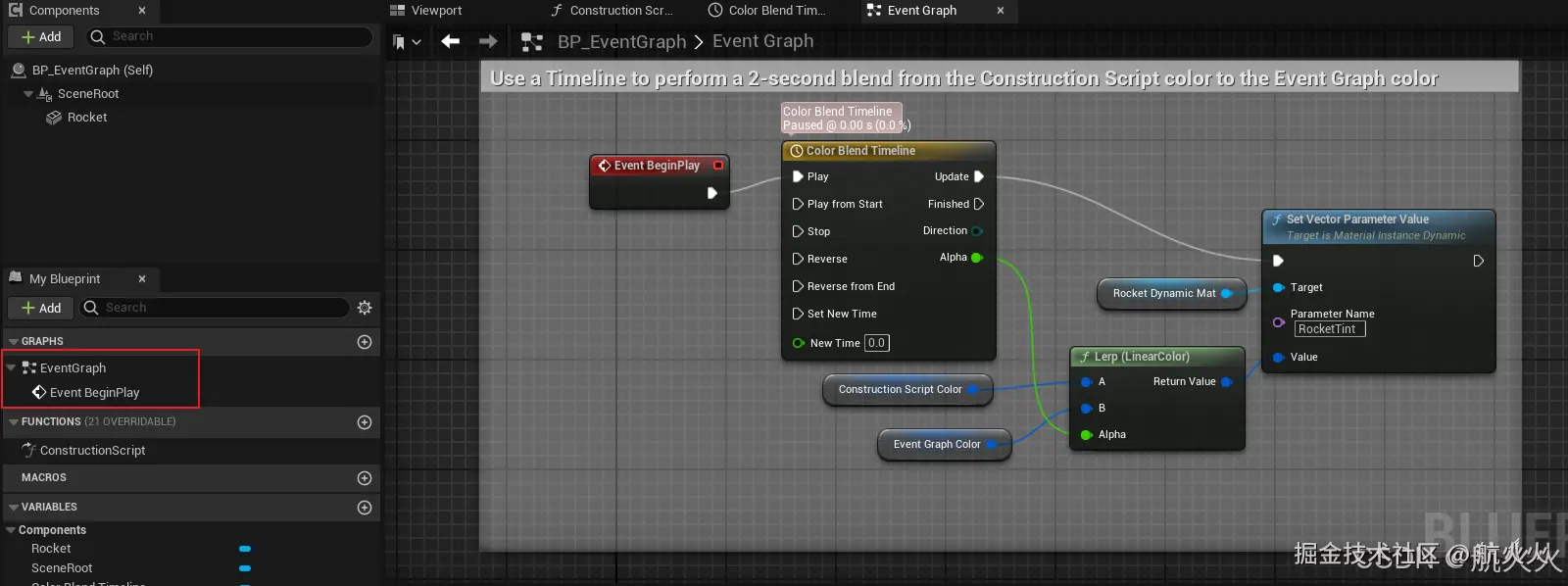Click the timeline Alpha output pin
The width and height of the screenshot is (1568, 586).
tap(977, 258)
